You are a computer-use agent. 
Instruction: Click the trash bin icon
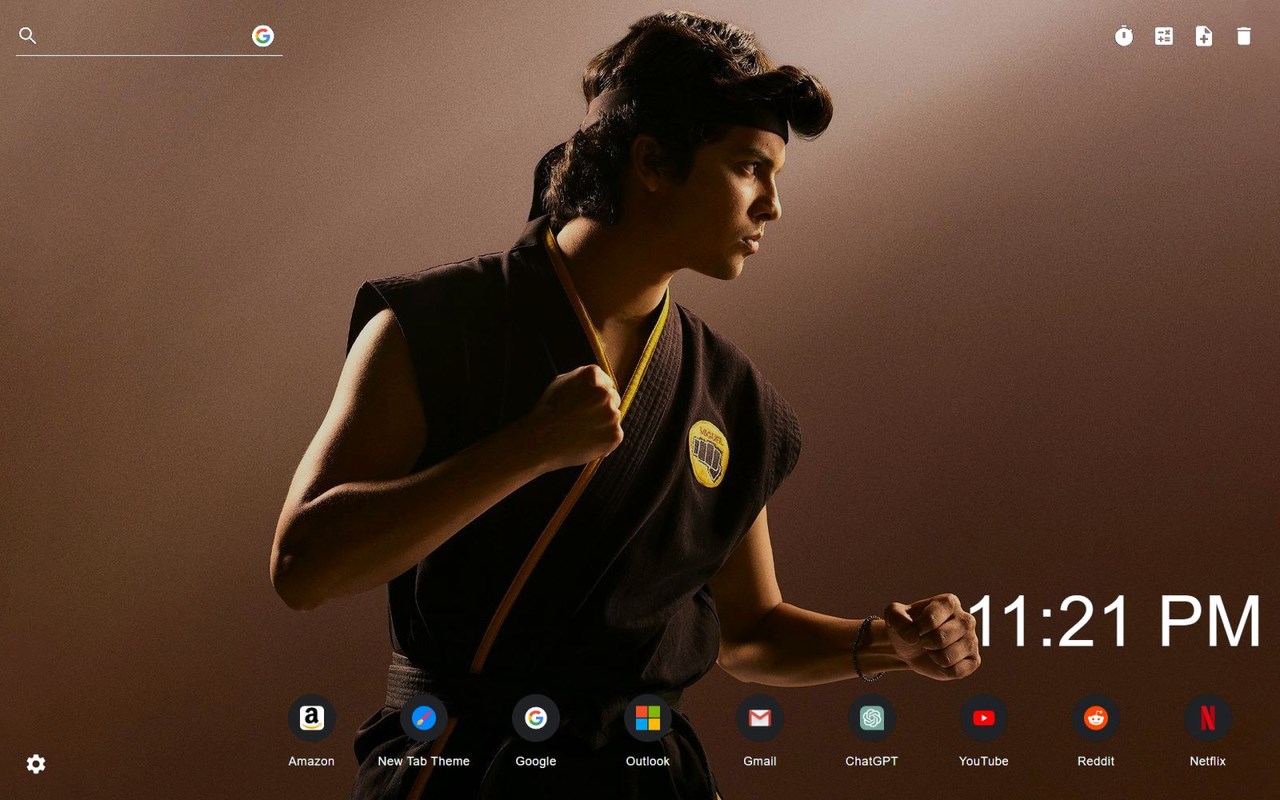coord(1244,36)
